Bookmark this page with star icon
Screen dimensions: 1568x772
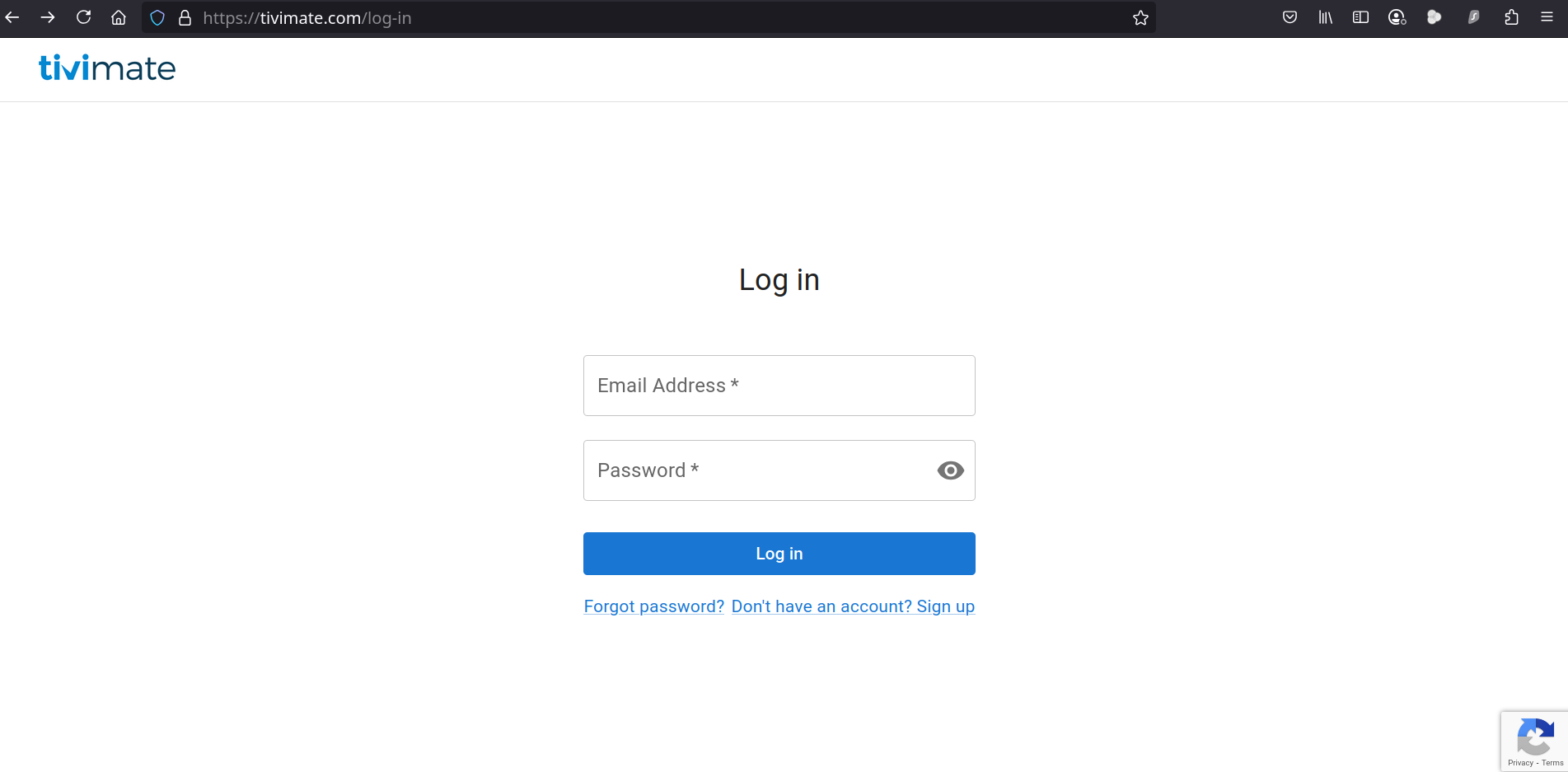pyautogui.click(x=1140, y=17)
